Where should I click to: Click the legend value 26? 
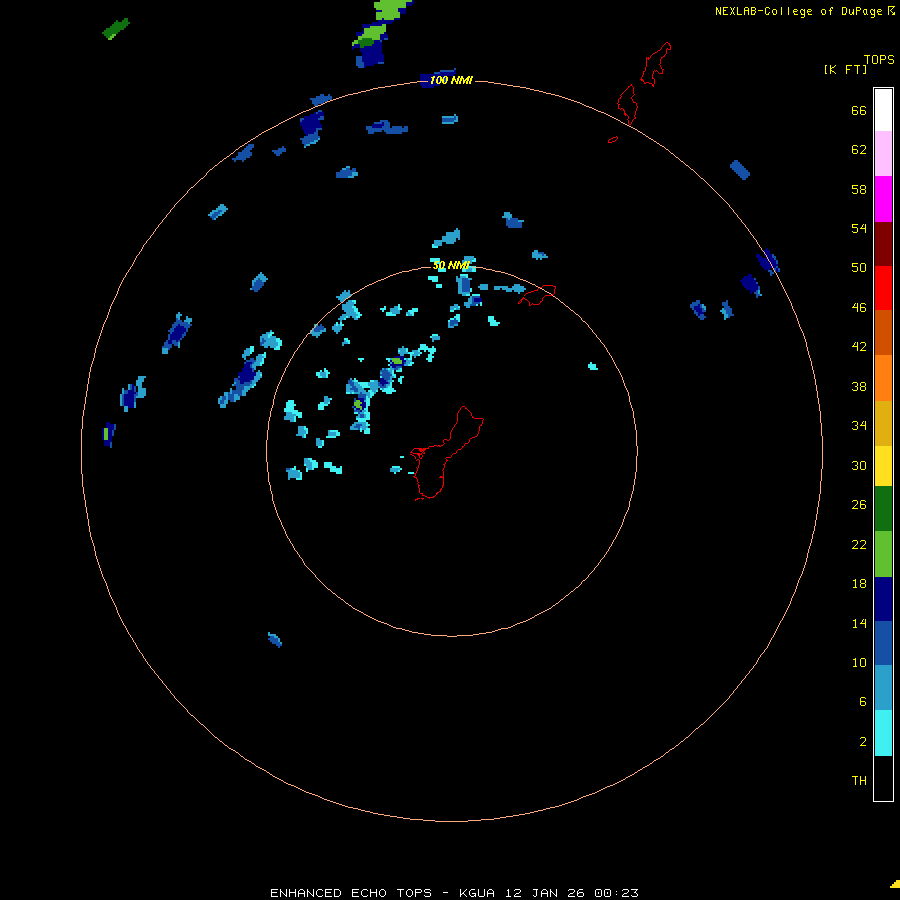859,505
